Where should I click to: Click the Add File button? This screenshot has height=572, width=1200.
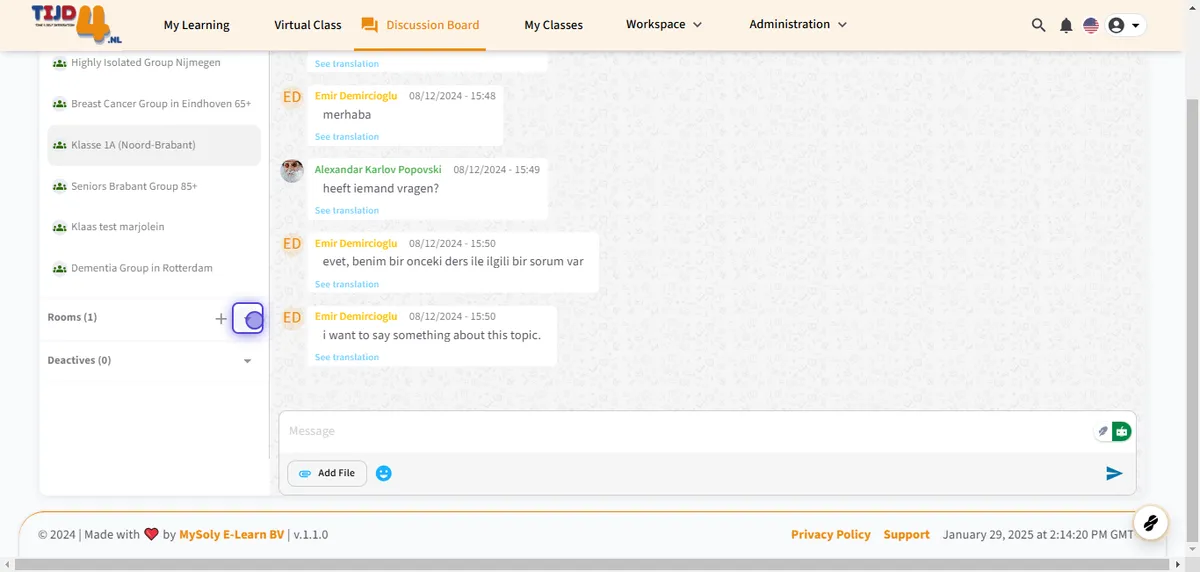pyautogui.click(x=327, y=473)
